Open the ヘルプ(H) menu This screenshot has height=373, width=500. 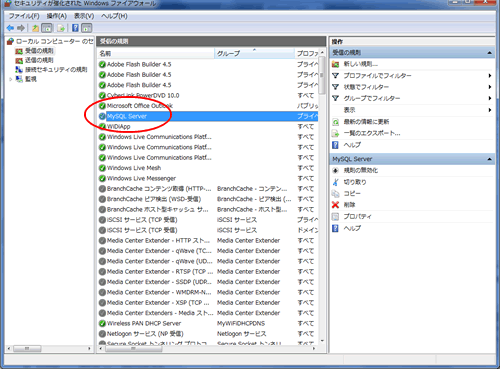[114, 16]
